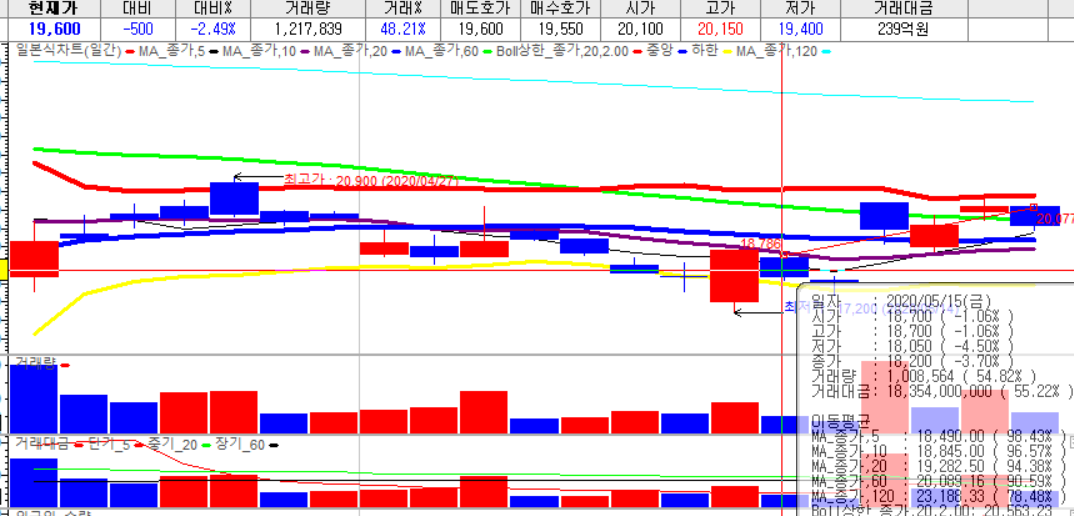Click the 일본식차트(일간) chart legend label

pyautogui.click(x=68, y=51)
